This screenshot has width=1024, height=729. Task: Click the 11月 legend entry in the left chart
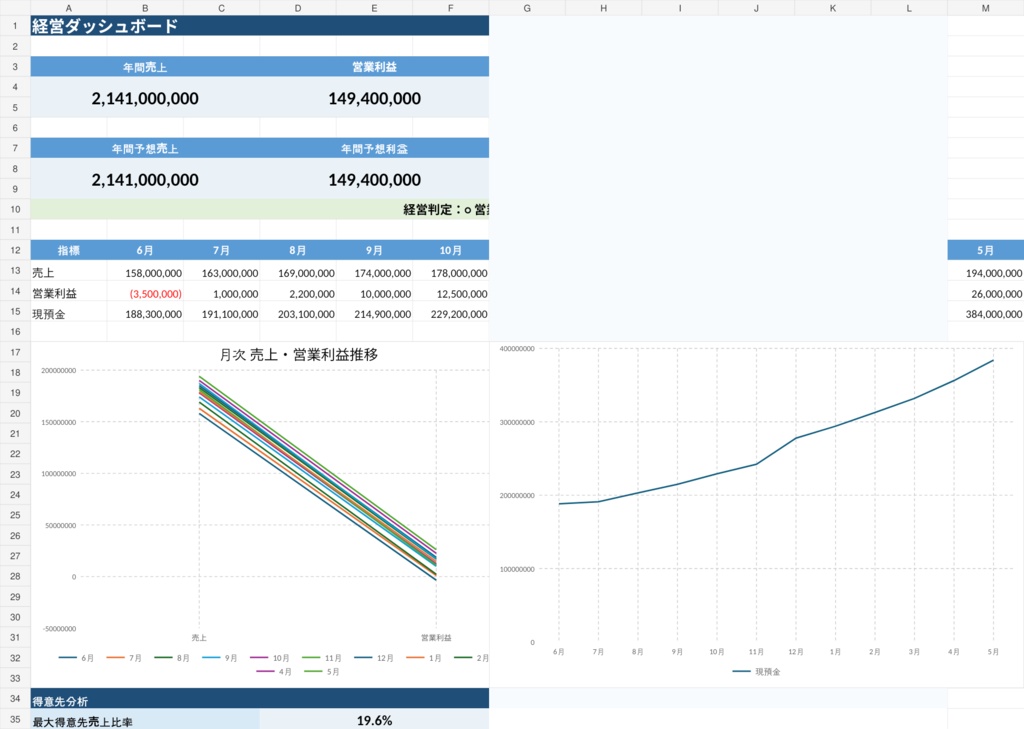(322, 658)
